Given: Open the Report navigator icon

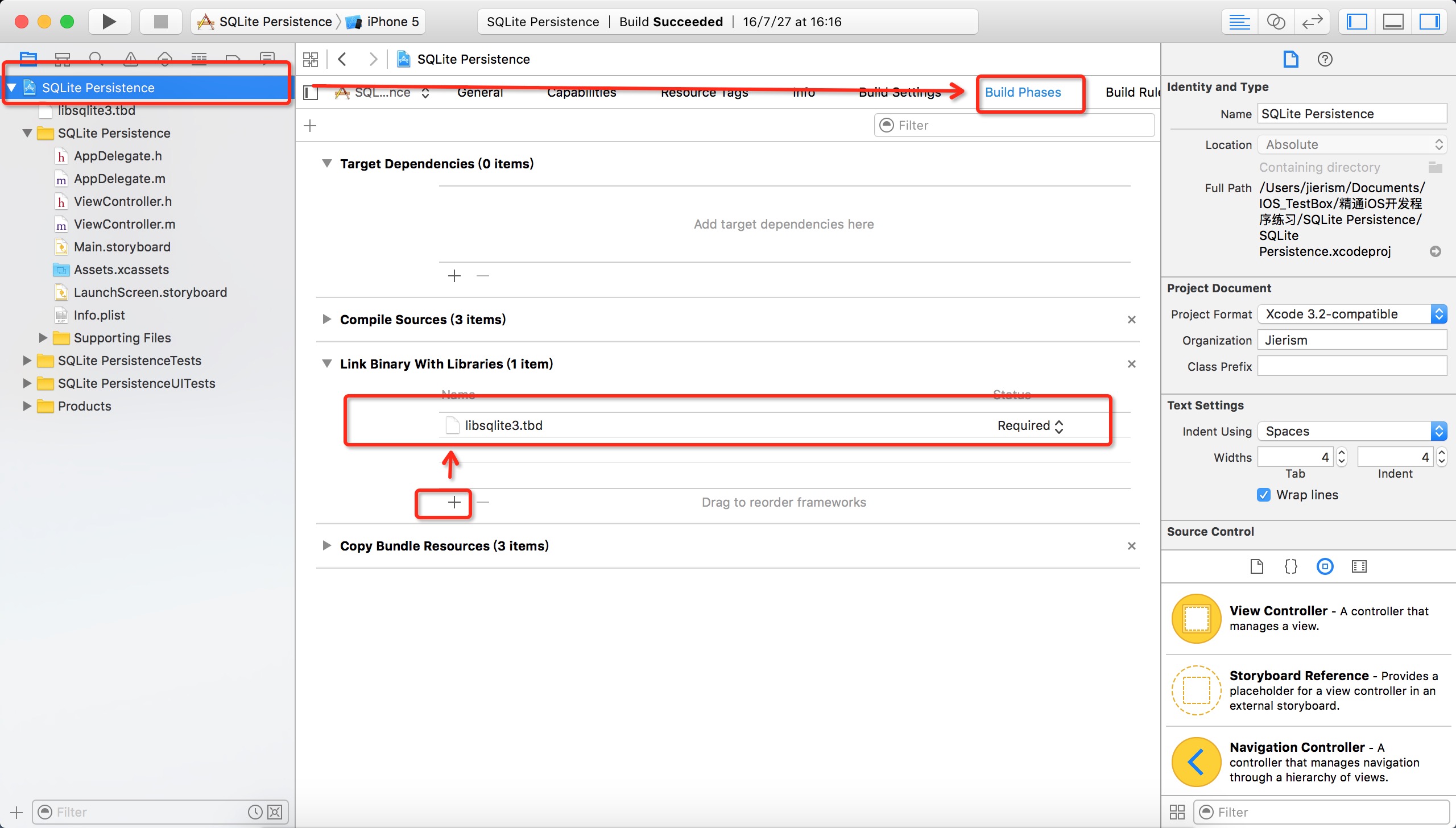Looking at the screenshot, I should (x=267, y=58).
